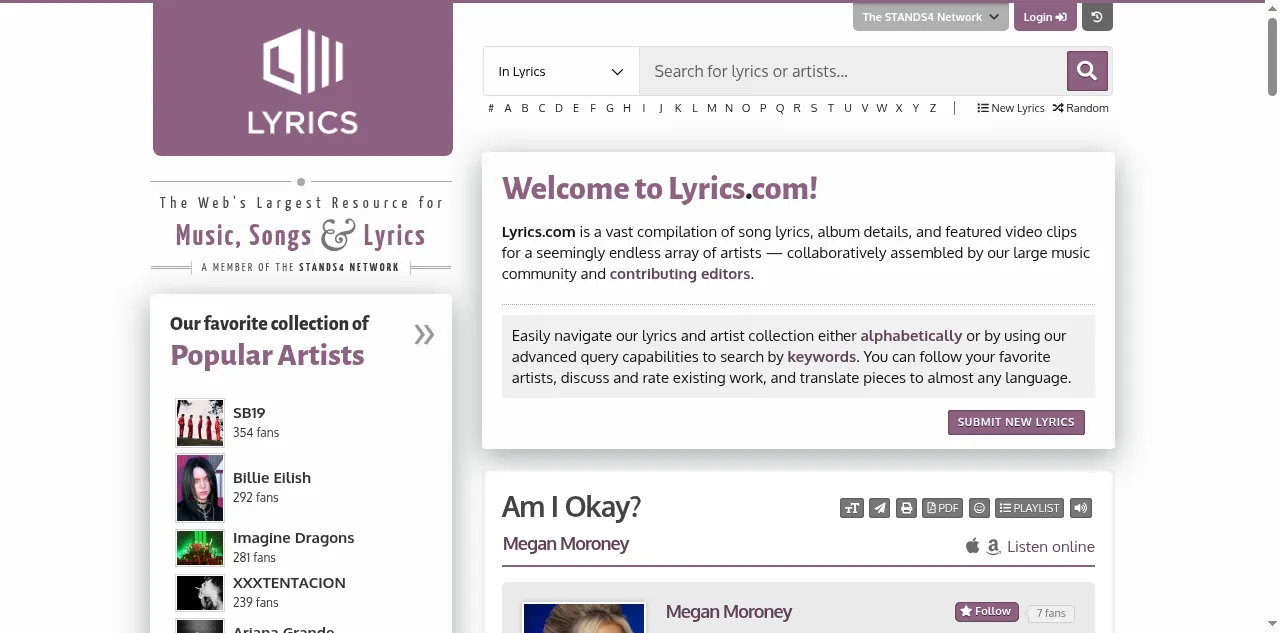
Task: Open the Random lyrics shuffle link
Action: coord(1080,108)
